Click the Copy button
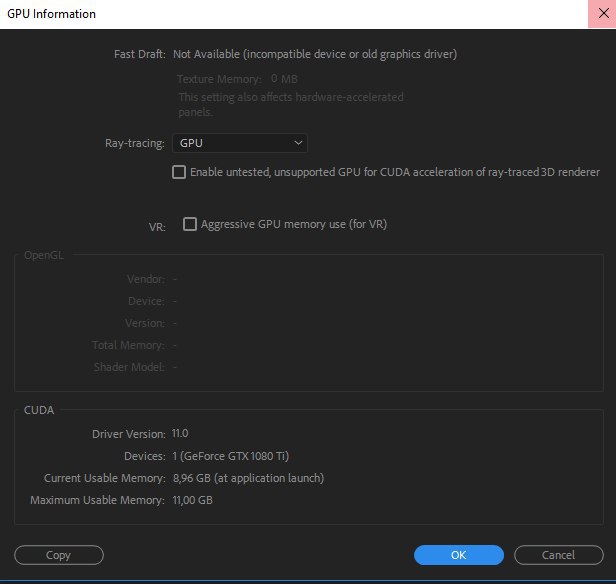 (x=59, y=555)
